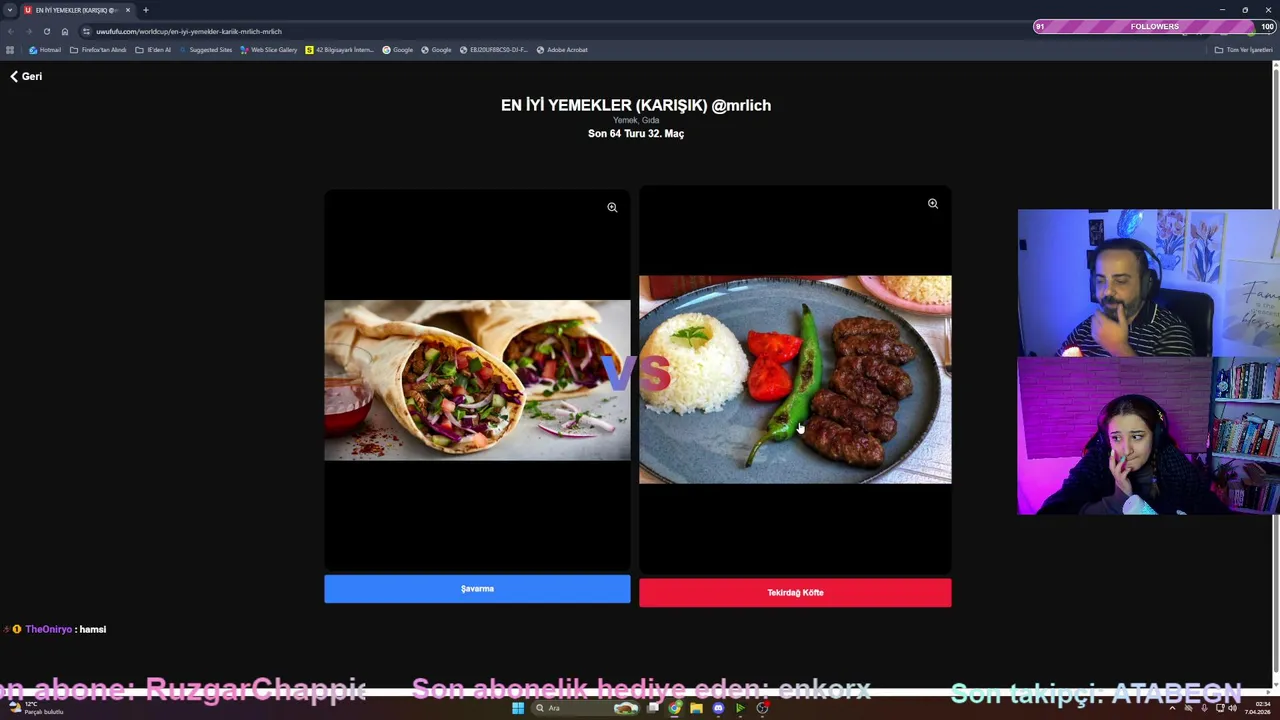Expand the Tüm Yer İşaretleri folder

[1243, 50]
